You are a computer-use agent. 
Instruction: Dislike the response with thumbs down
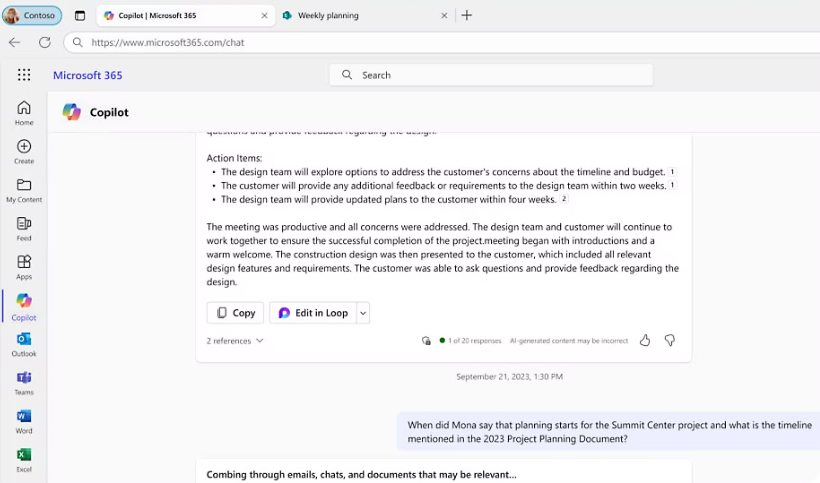(x=670, y=340)
